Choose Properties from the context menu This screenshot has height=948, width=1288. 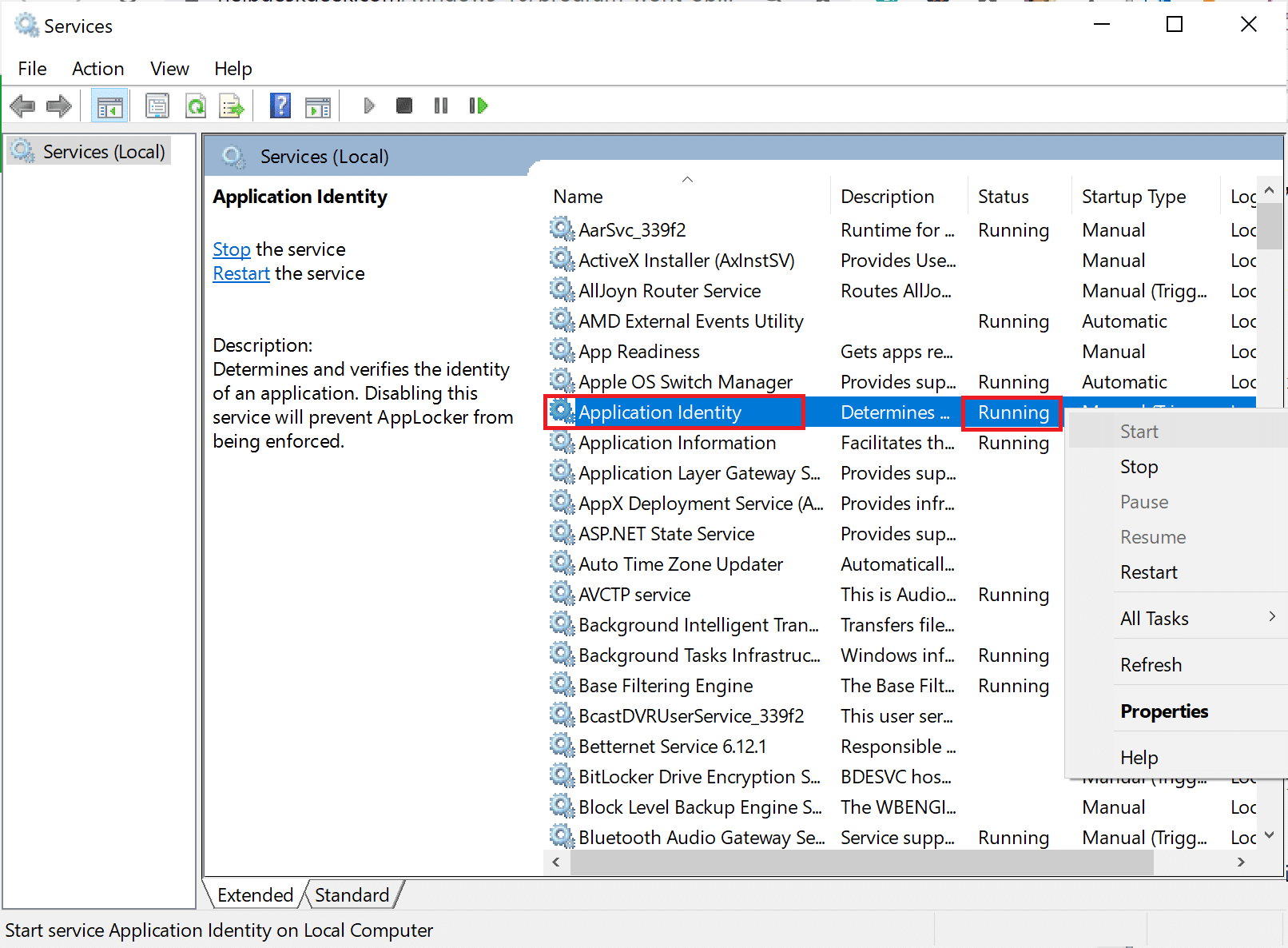point(1164,711)
